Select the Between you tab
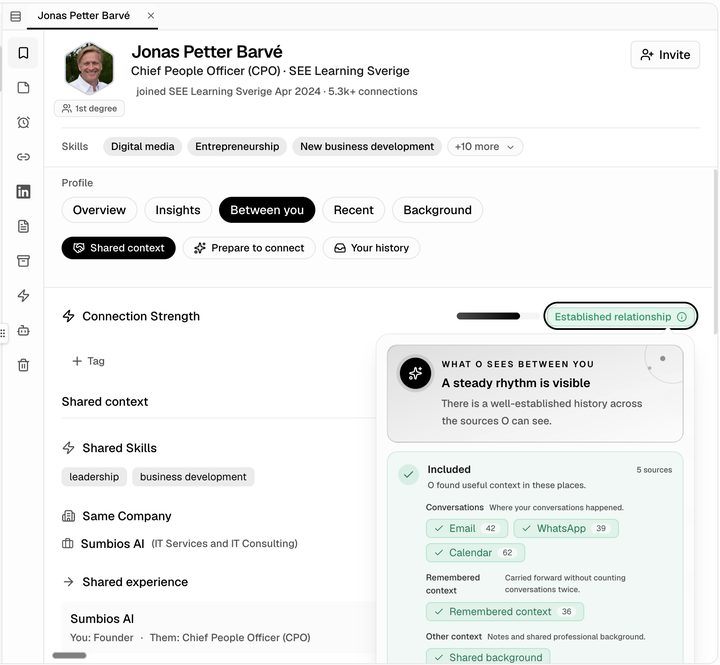Screen dimensions: 720x665 (x=267, y=210)
